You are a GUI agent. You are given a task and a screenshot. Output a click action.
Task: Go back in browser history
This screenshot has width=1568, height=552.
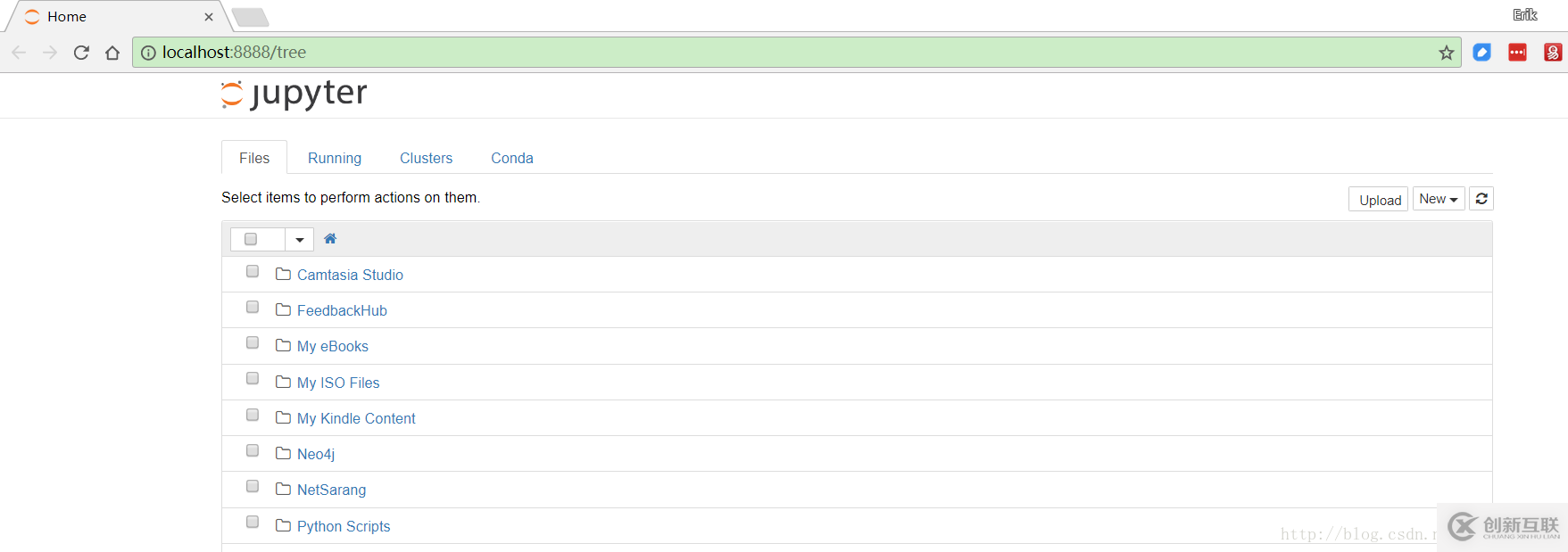[x=19, y=53]
